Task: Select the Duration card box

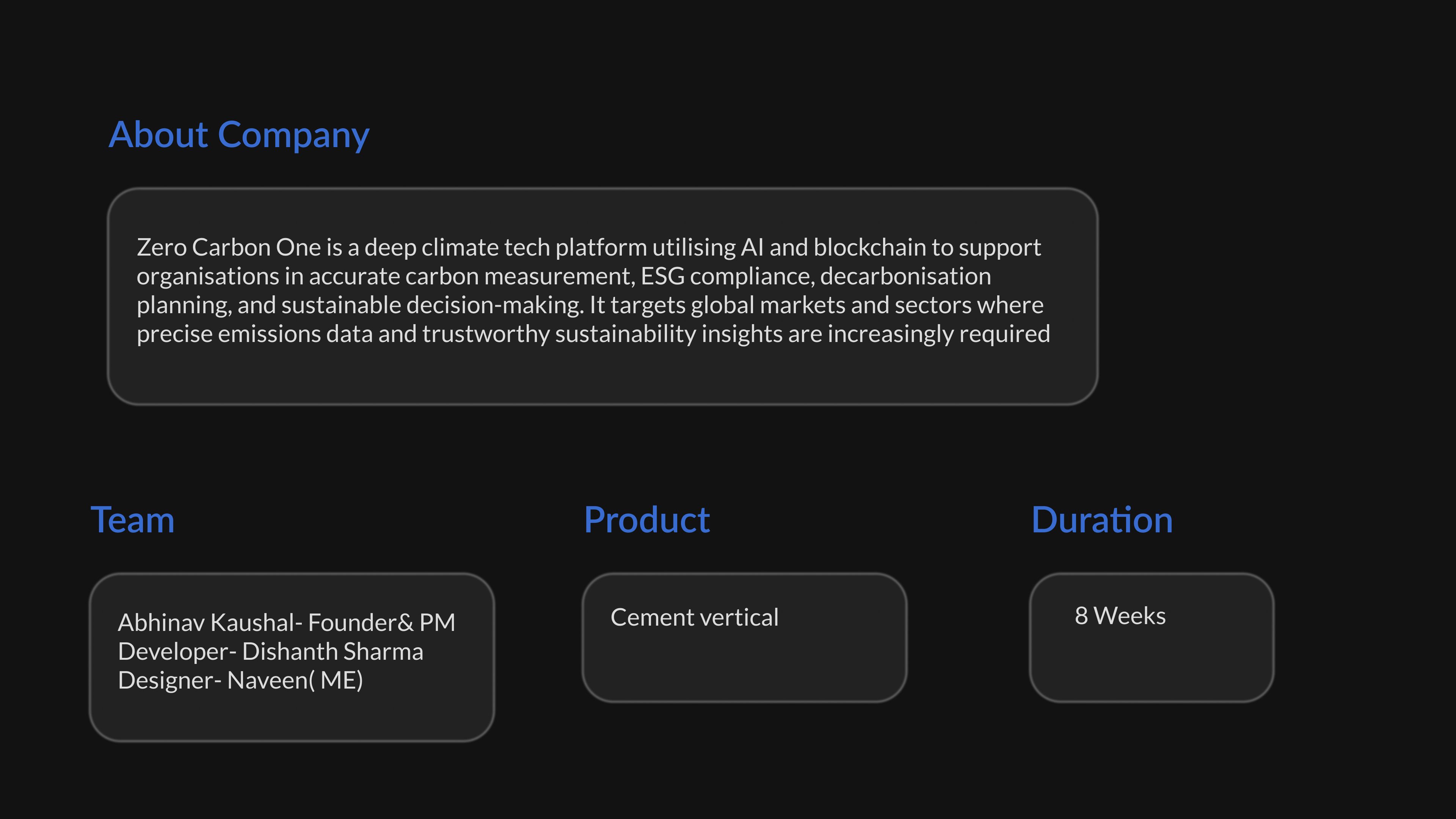Action: (x=1152, y=637)
